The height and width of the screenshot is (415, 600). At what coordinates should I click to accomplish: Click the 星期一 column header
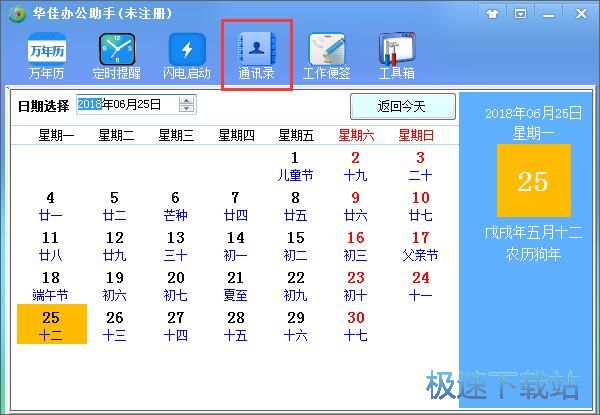(56, 135)
